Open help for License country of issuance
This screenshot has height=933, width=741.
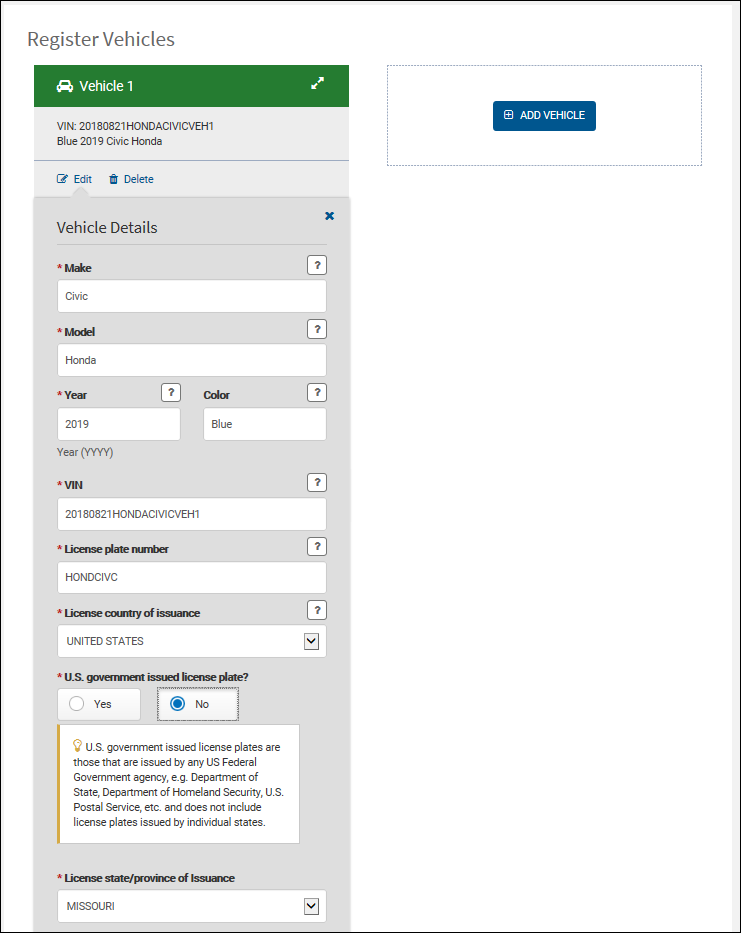point(317,610)
